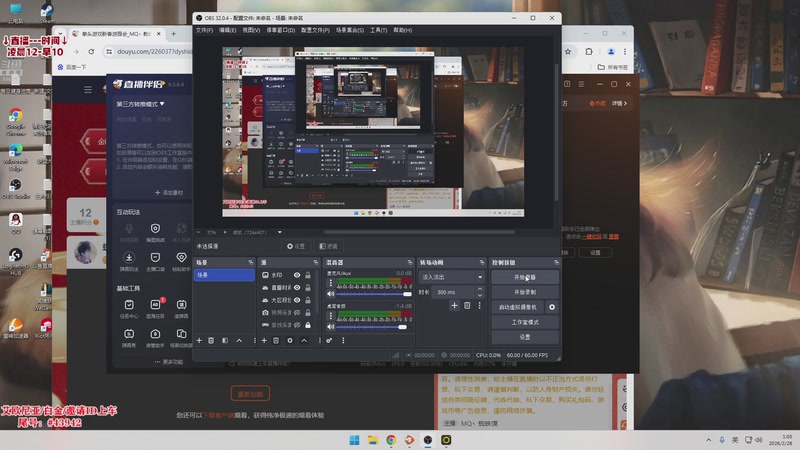Image resolution: width=800 pixels, height=450 pixels.
Task: Open virtual camera settings gear icon
Action: [552, 307]
